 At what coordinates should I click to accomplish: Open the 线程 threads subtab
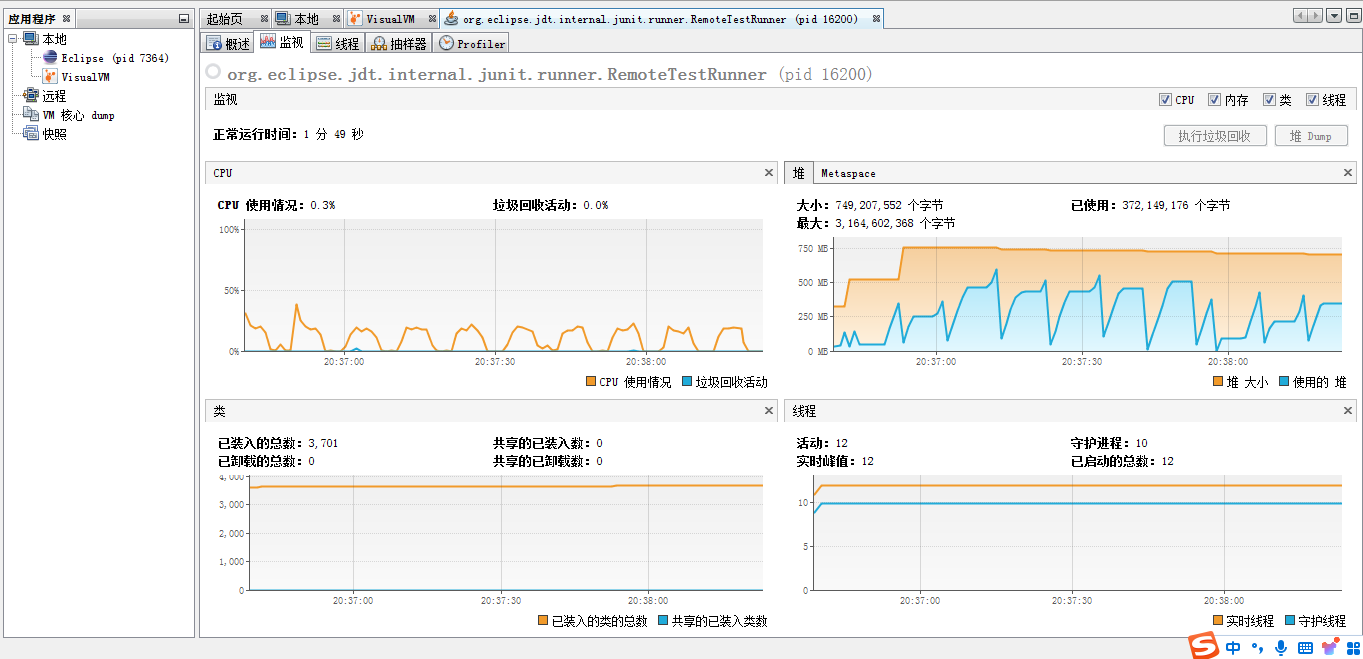337,43
